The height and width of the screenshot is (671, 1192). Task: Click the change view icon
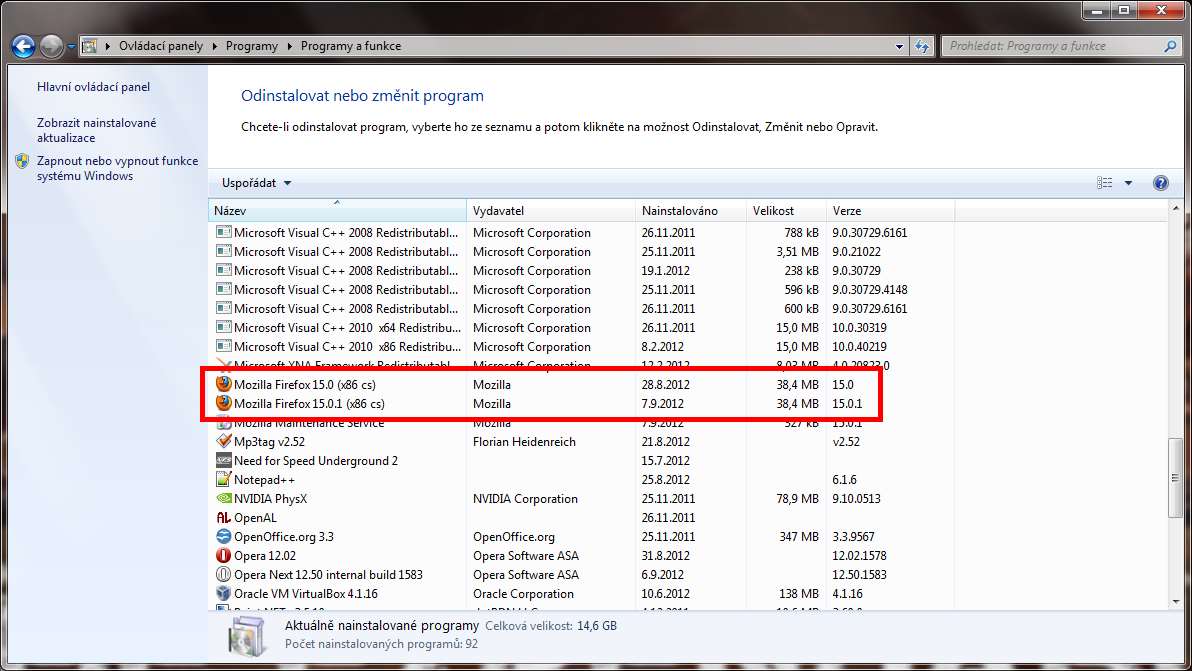pos(1105,182)
